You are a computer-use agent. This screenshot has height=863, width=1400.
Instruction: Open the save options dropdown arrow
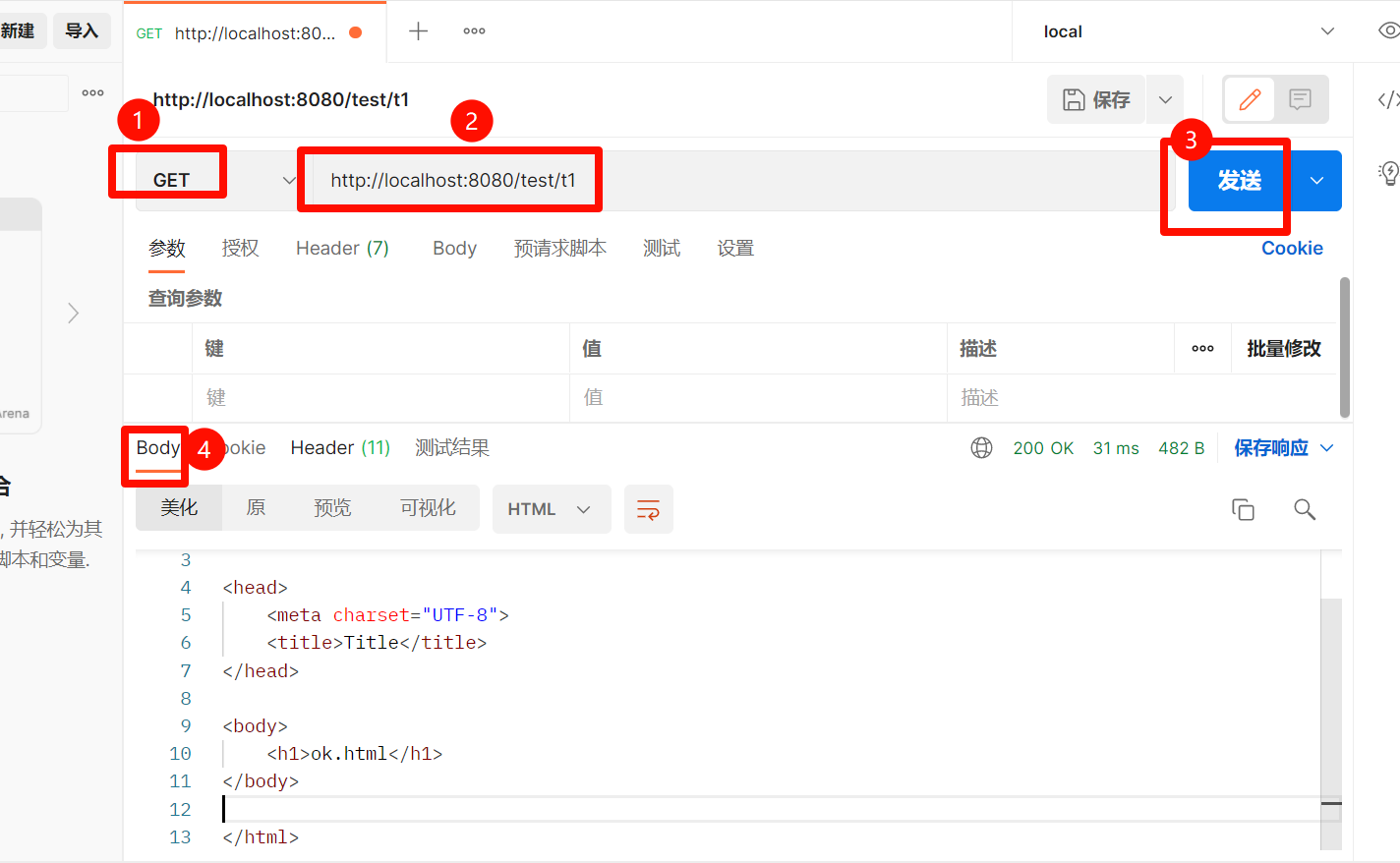click(x=1165, y=99)
